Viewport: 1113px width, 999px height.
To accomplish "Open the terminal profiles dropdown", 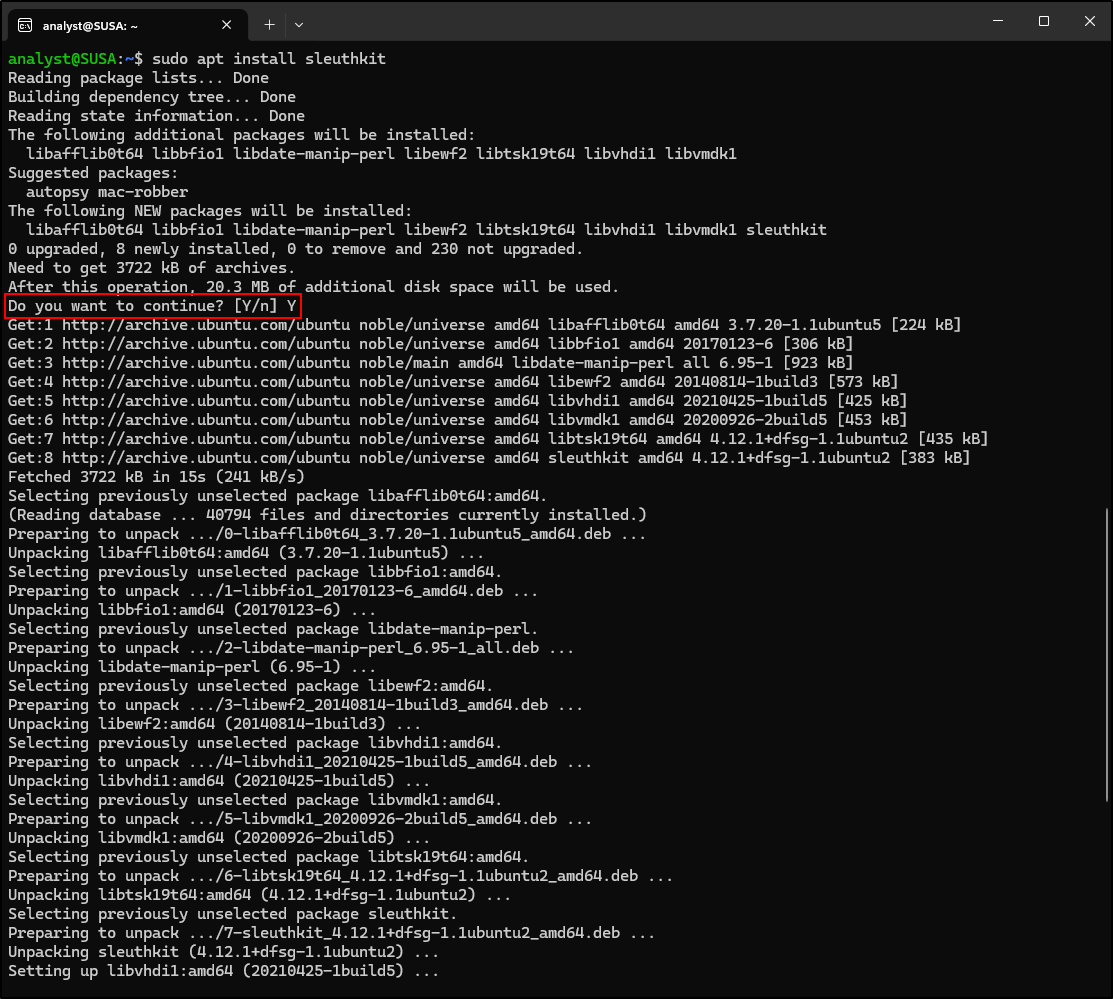I will [x=299, y=25].
